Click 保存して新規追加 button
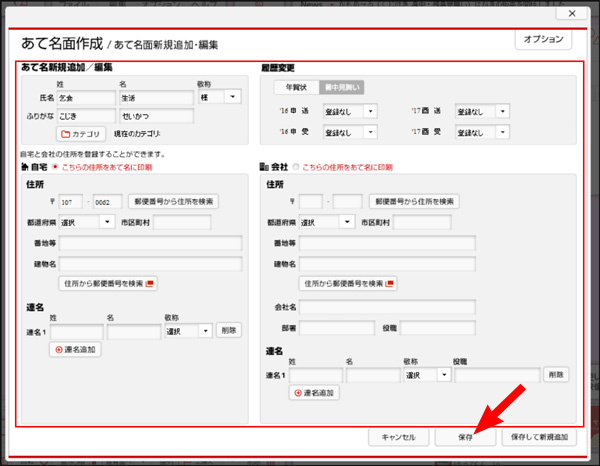Image resolution: width=600 pixels, height=466 pixels. pos(539,437)
